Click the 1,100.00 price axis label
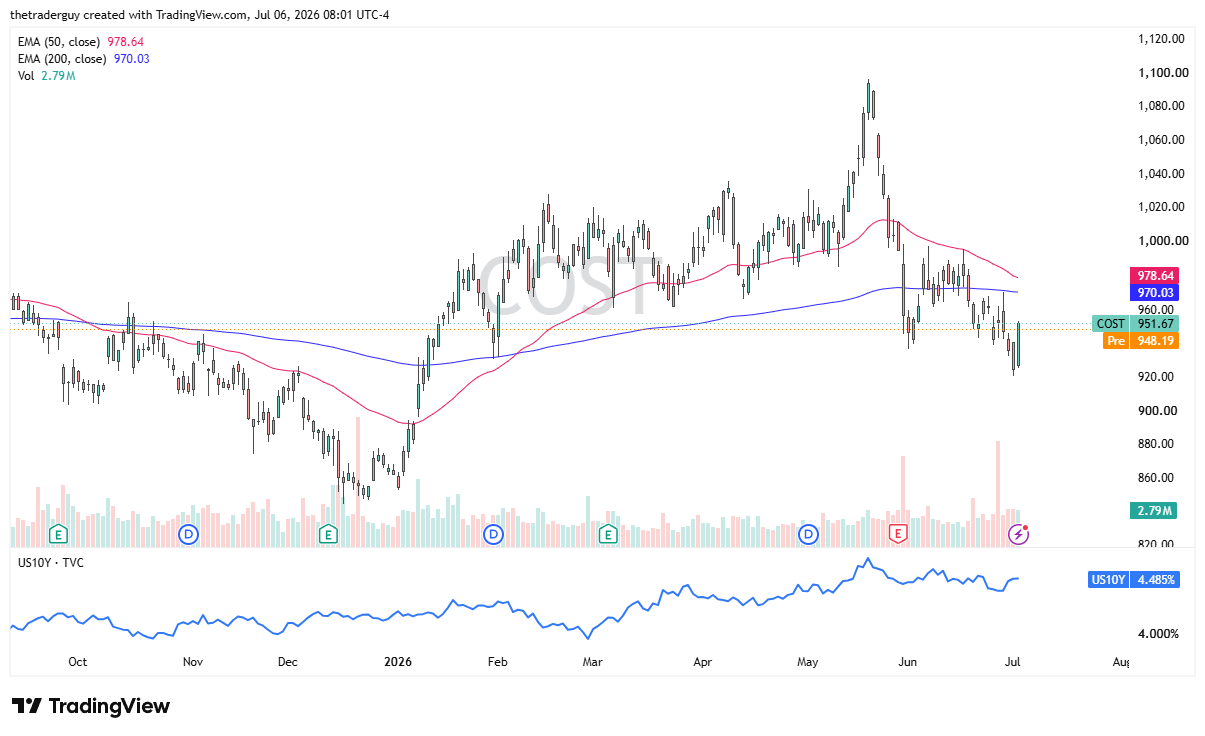The width and height of the screenshot is (1205, 736). (x=1162, y=73)
